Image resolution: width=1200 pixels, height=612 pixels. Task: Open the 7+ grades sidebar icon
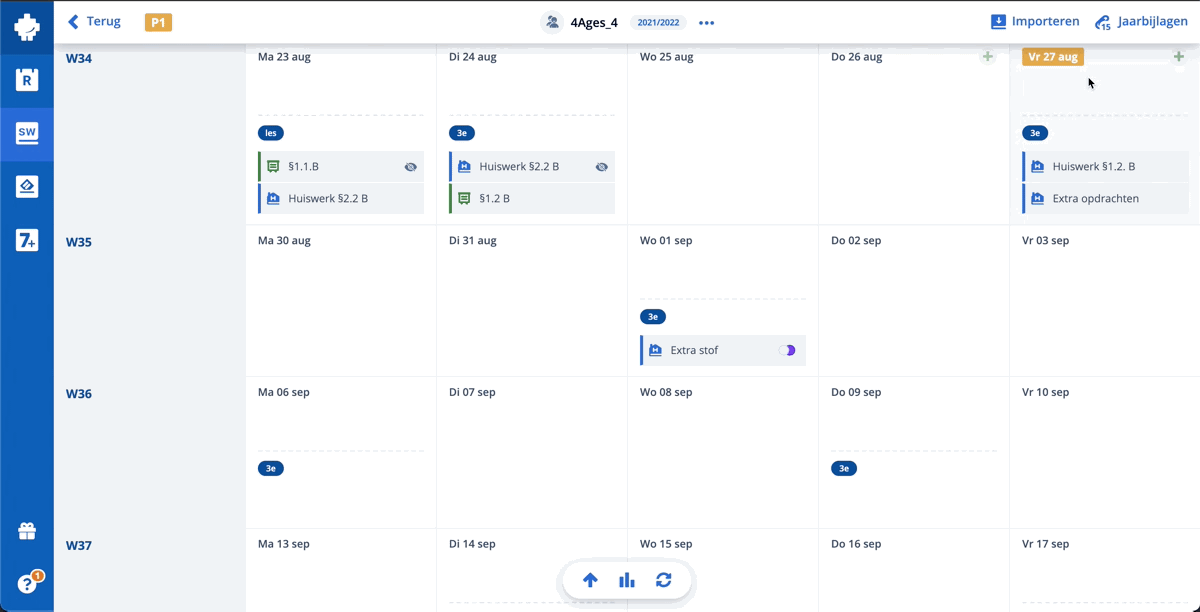tap(27, 239)
